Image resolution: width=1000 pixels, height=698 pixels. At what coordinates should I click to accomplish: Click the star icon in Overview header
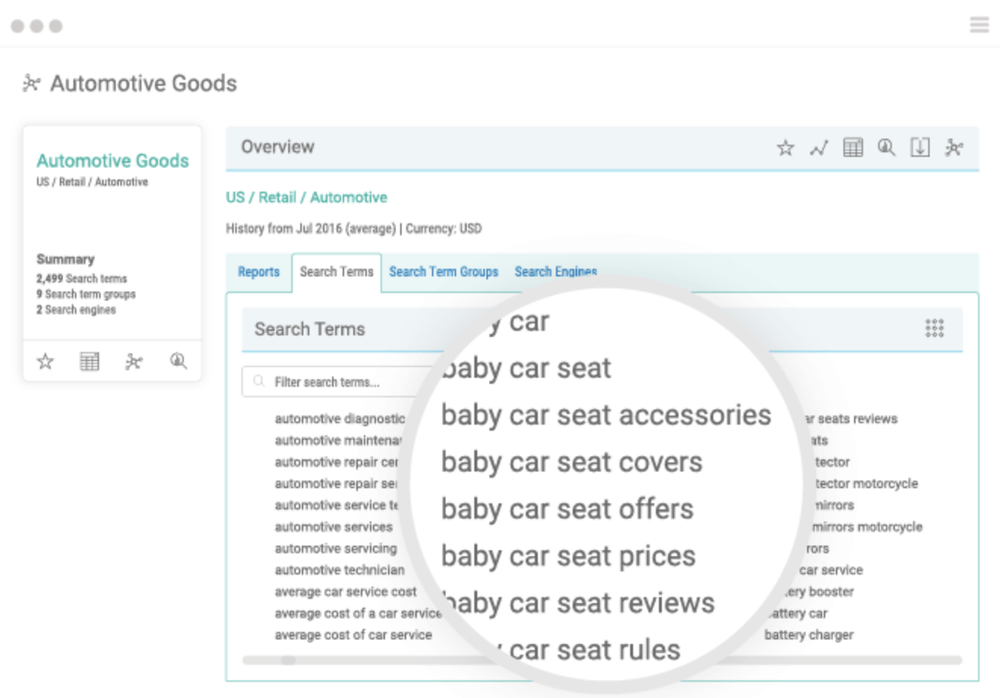click(x=785, y=148)
